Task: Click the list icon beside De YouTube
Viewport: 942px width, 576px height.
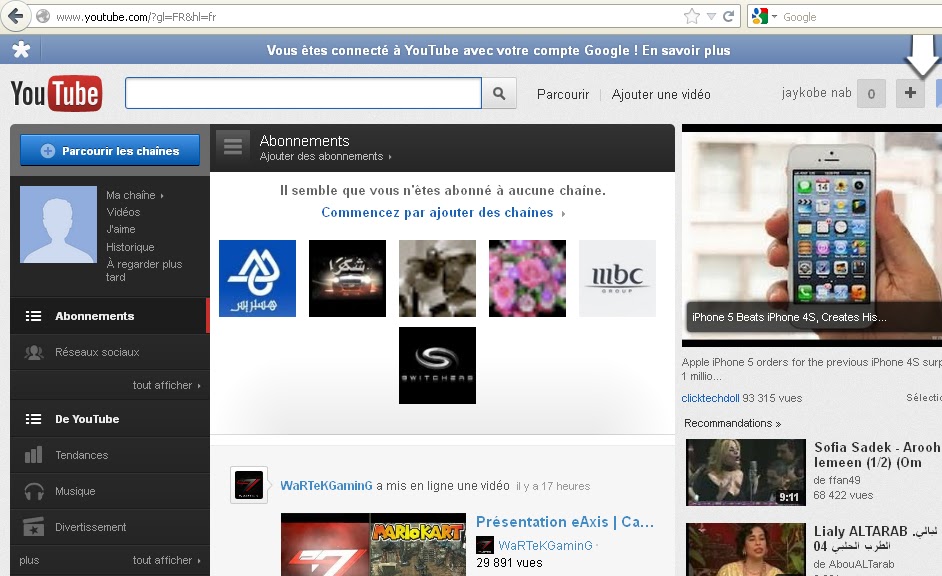Action: (33, 419)
